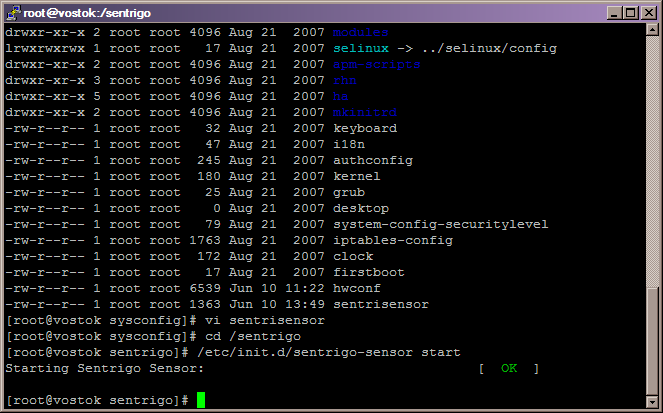Click the '../selinux/config' link target
Viewport: 663px width, 413px height.
(x=489, y=49)
